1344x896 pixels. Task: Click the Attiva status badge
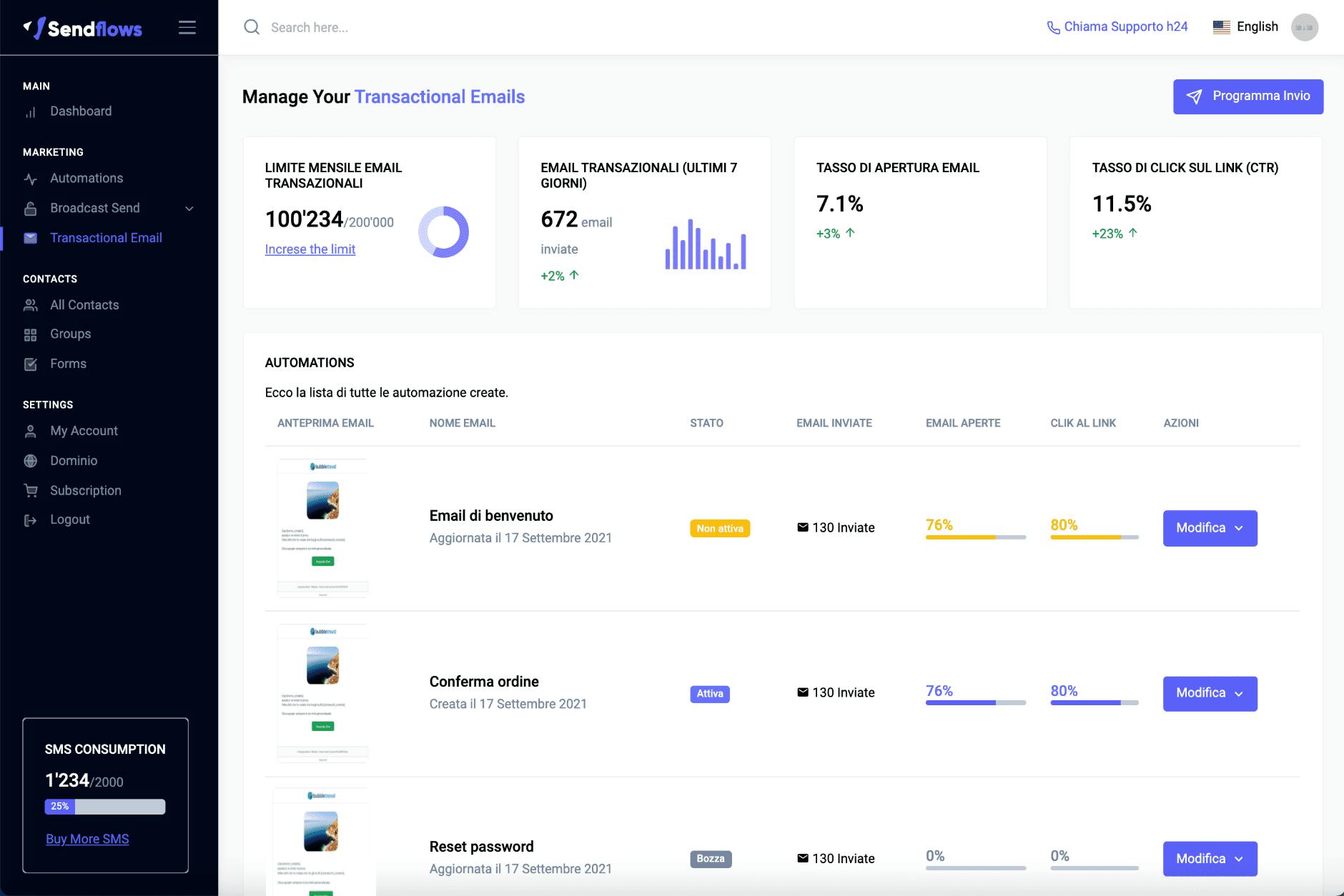(710, 694)
